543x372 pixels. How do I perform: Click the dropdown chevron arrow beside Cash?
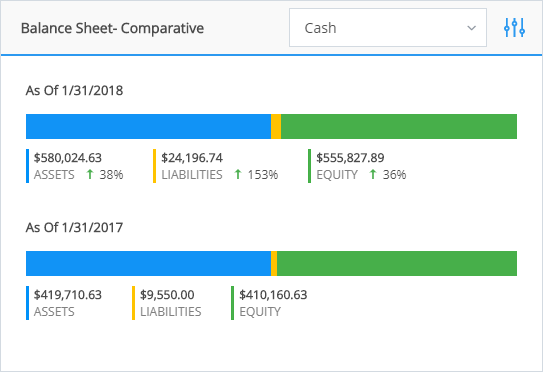pos(471,28)
